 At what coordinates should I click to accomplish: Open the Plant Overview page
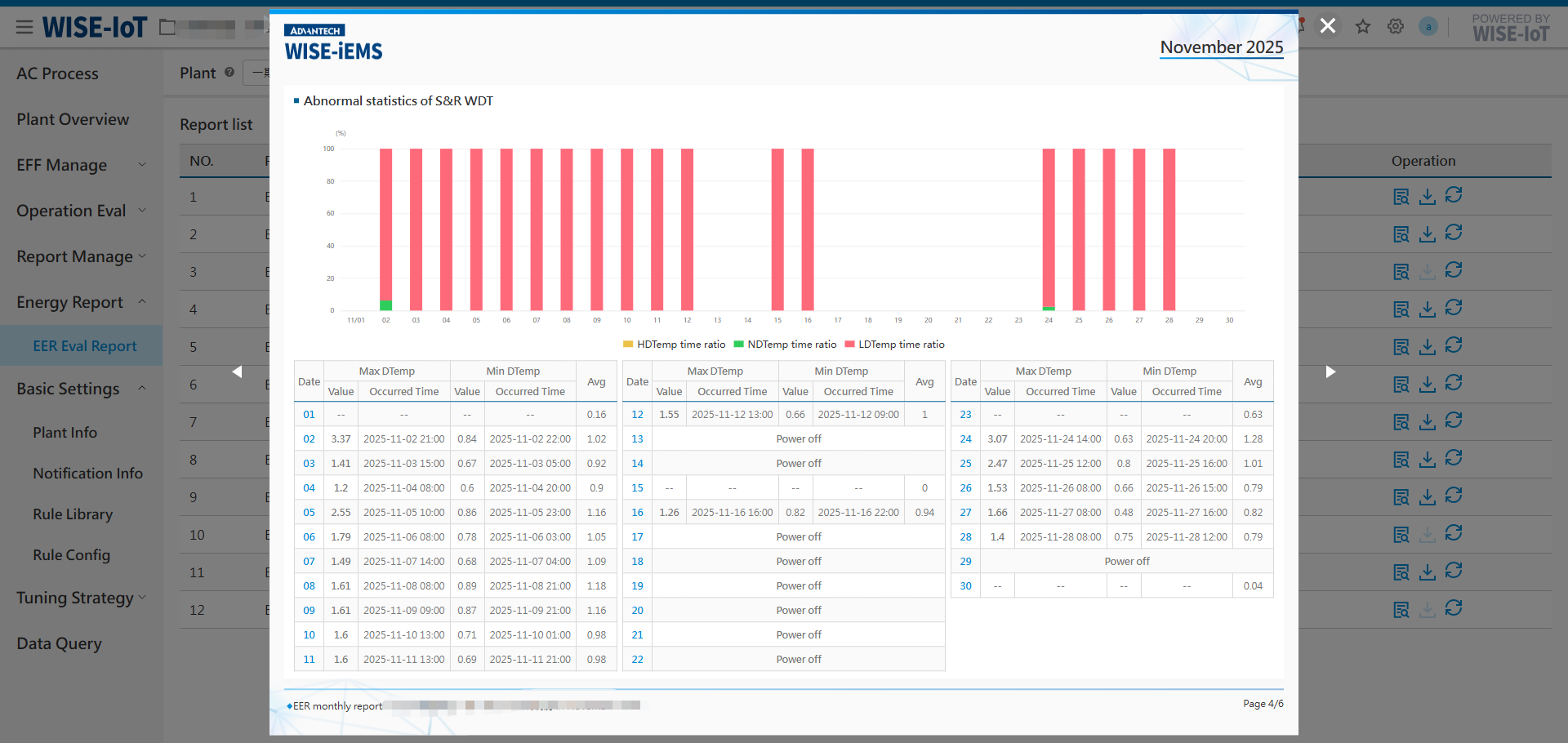point(73,119)
